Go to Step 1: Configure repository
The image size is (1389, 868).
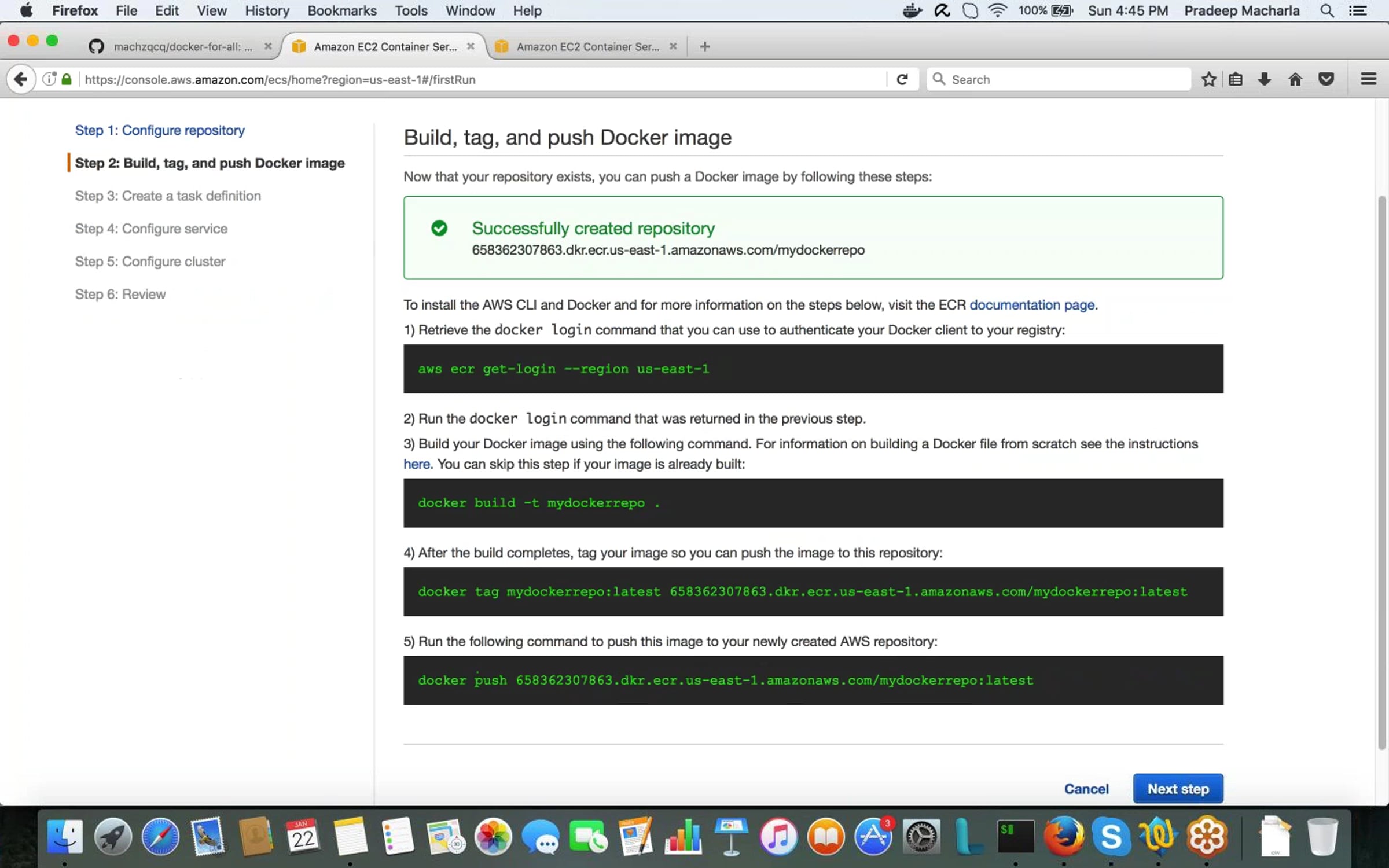160,130
